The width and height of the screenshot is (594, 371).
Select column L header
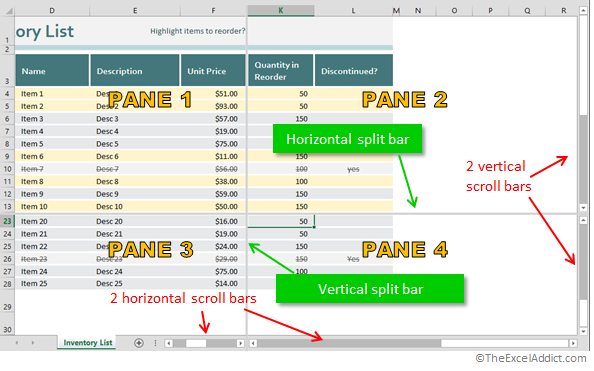353,11
